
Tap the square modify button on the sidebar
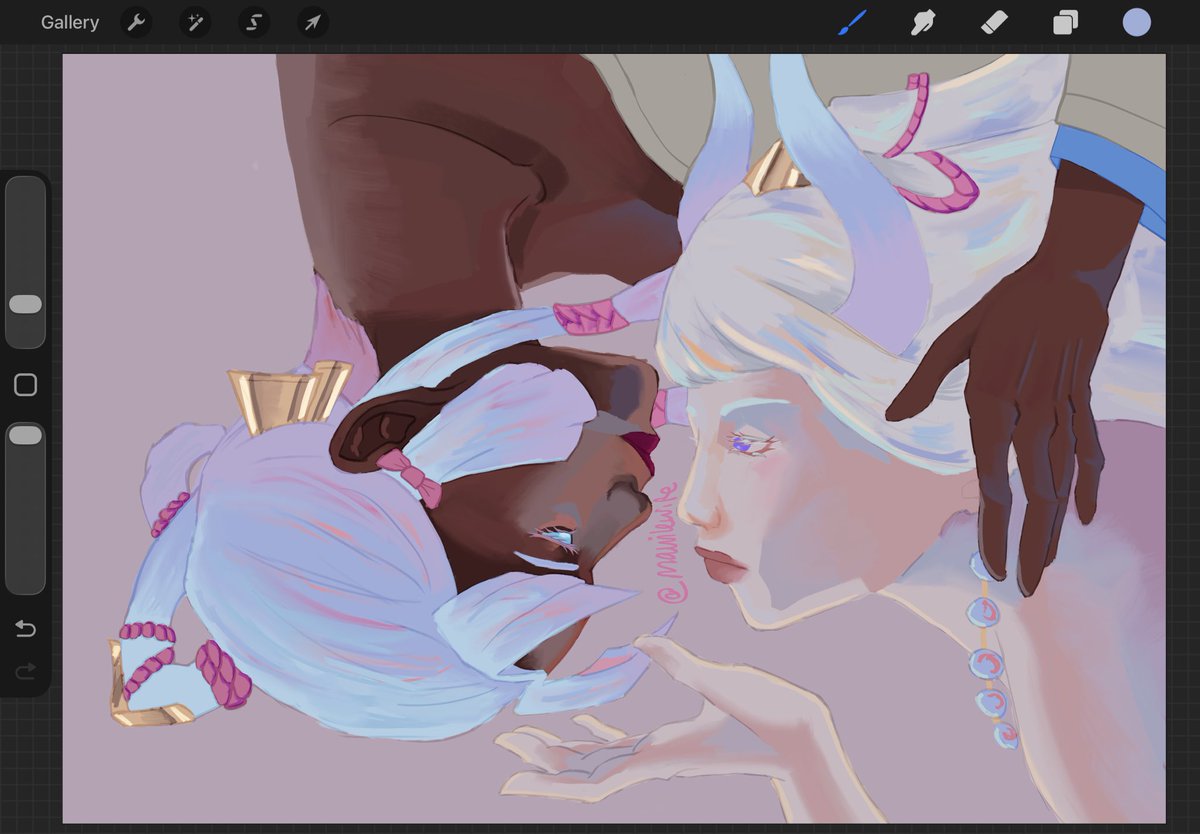coord(27,384)
